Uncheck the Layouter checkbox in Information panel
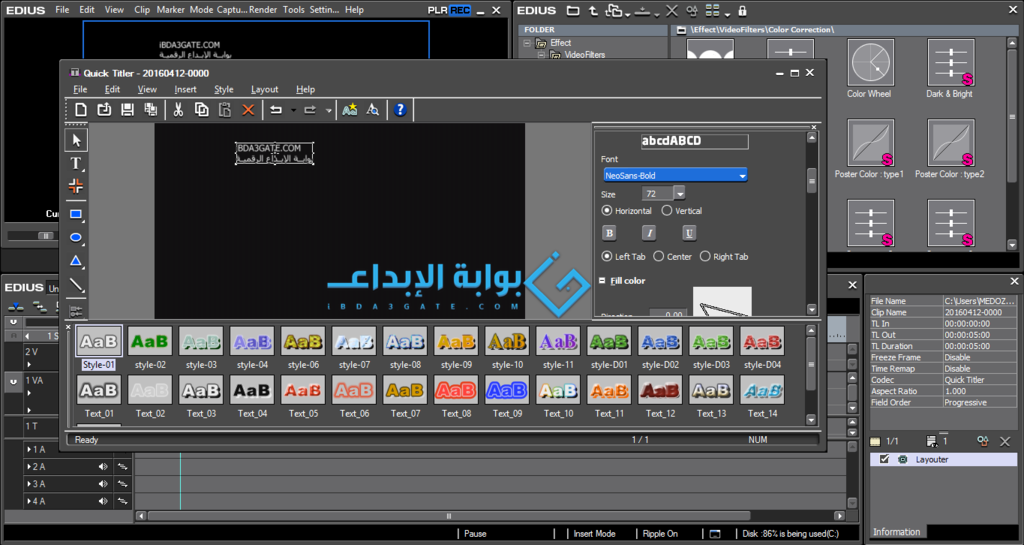Screen dimensions: 1024x545 884,459
